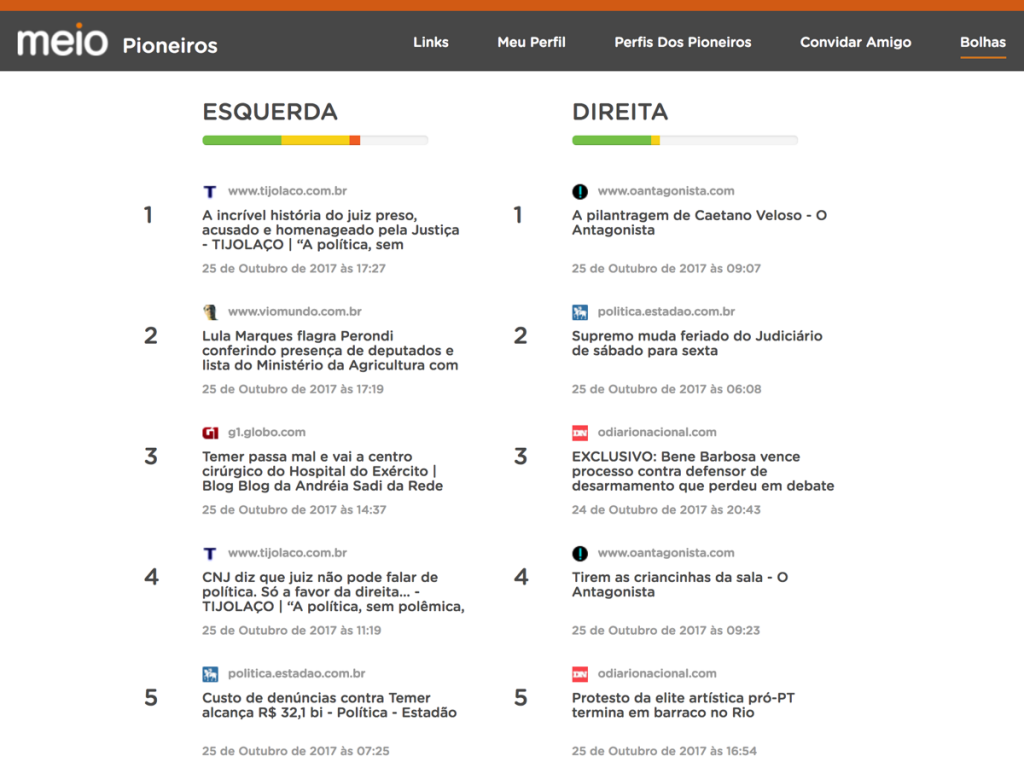Click the date '25 de Outubro de 2017 às 16:54'
The image size is (1024, 768).
664,751
